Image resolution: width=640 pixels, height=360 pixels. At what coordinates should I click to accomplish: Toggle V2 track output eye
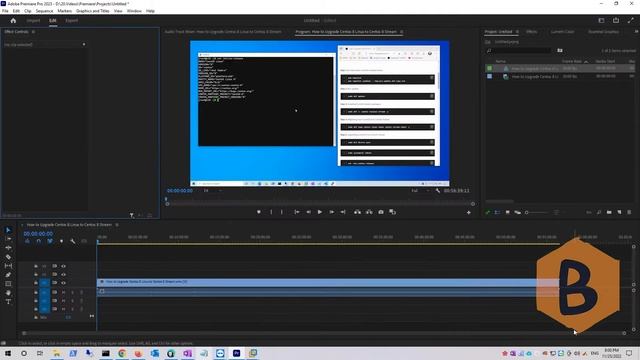tap(64, 274)
